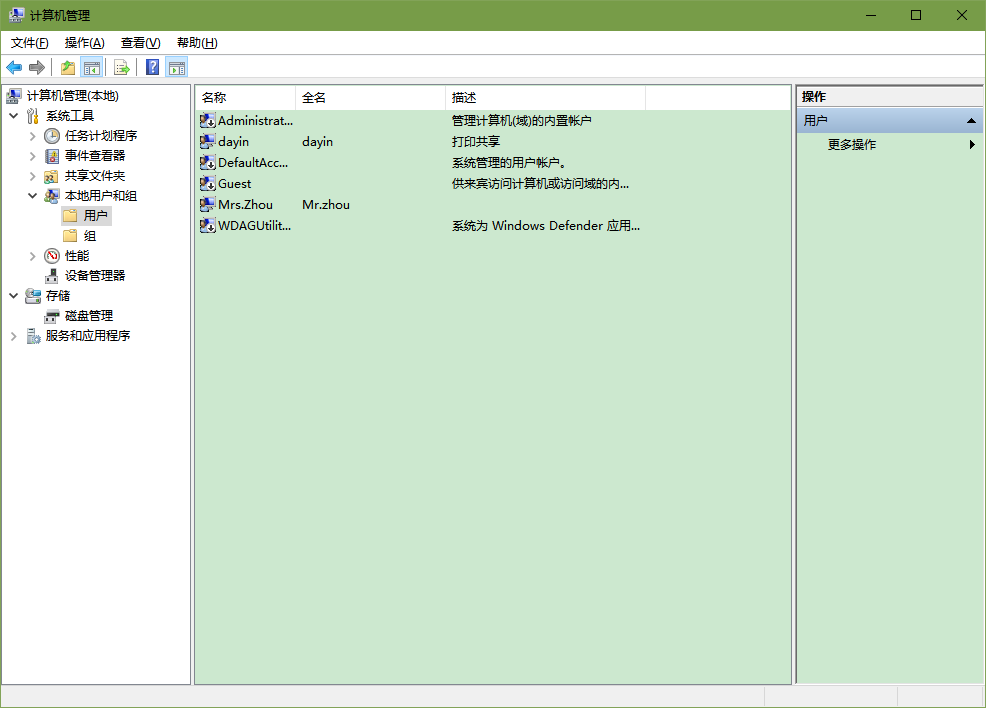Toggle the console tree show/hide icon
986x708 pixels.
coord(92,67)
